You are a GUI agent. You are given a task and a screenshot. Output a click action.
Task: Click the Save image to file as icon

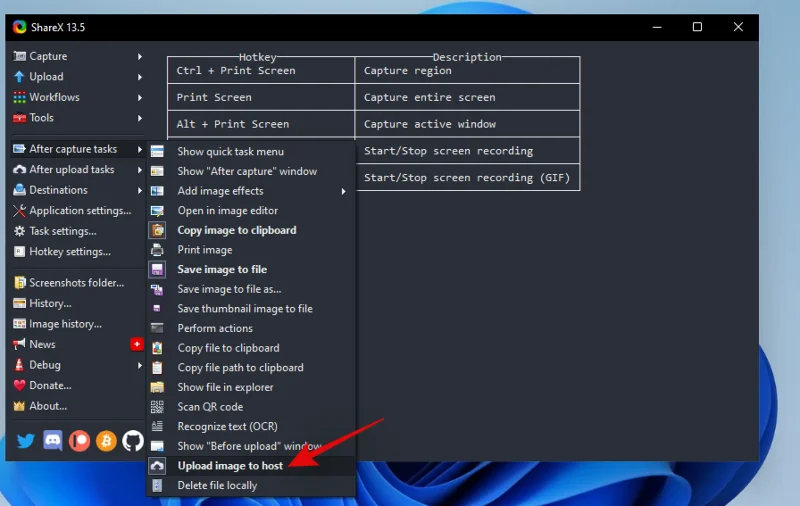click(157, 289)
